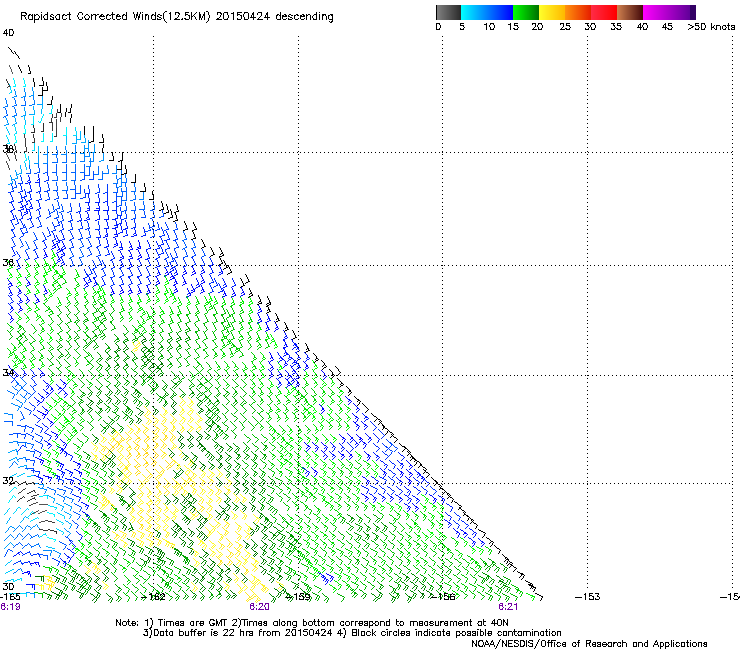The image size is (740, 650).
Task: Click the blue 10-15 knots legend segment
Action: tap(500, 12)
